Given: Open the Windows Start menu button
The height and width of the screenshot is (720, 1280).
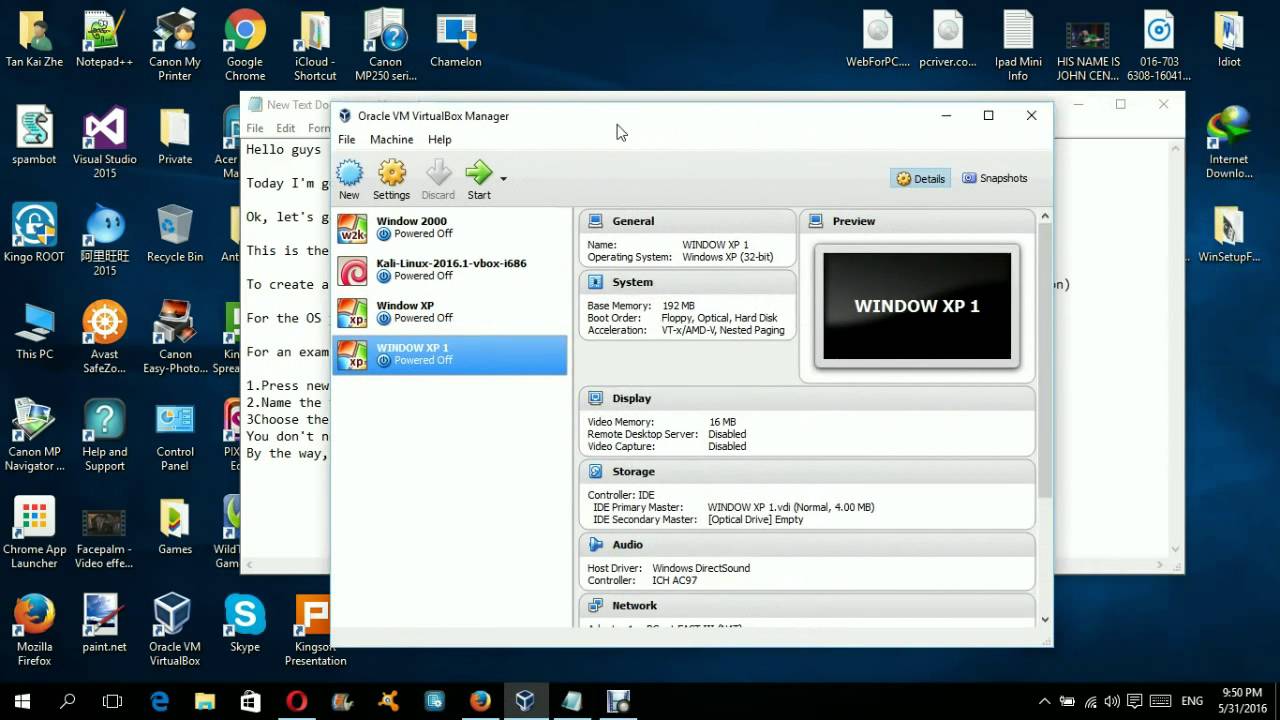Looking at the screenshot, I should pos(22,701).
